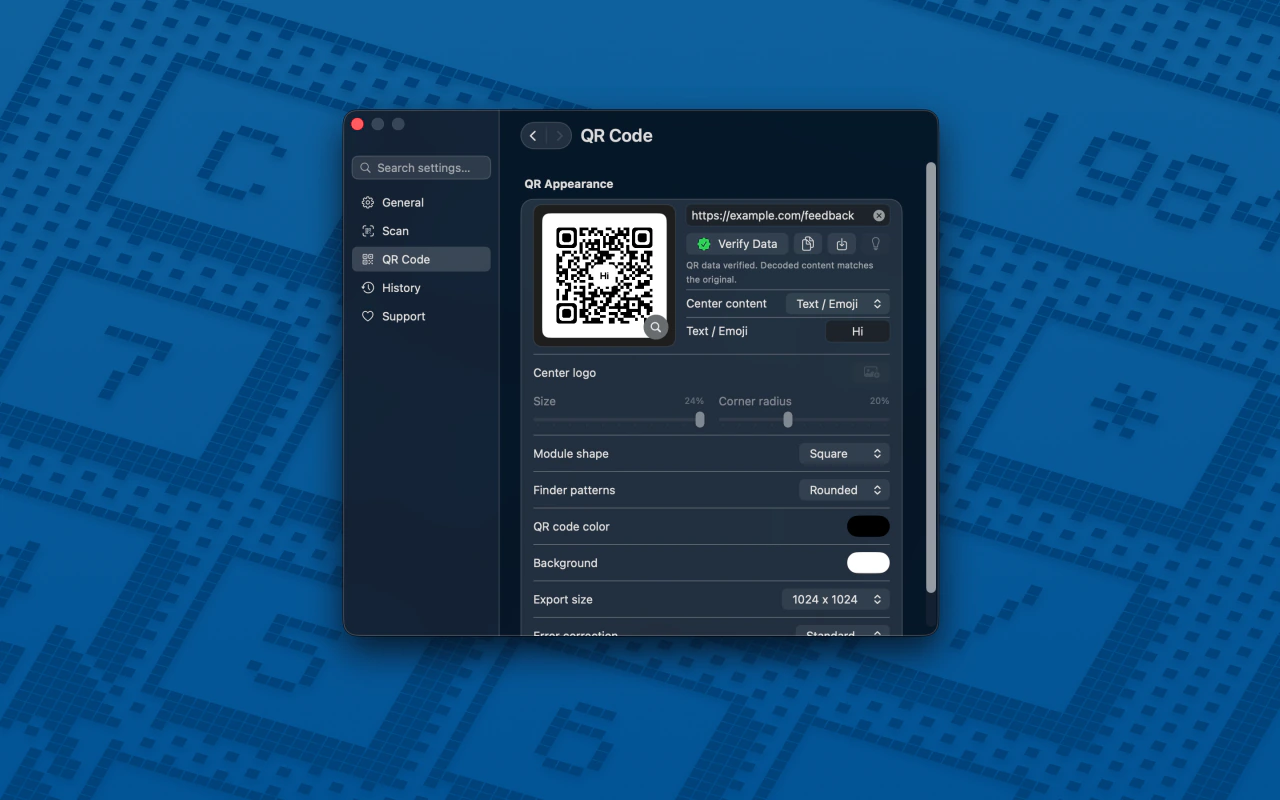Click the search magnifier icon in sidebar
Viewport: 1280px width, 800px height.
[x=366, y=168]
